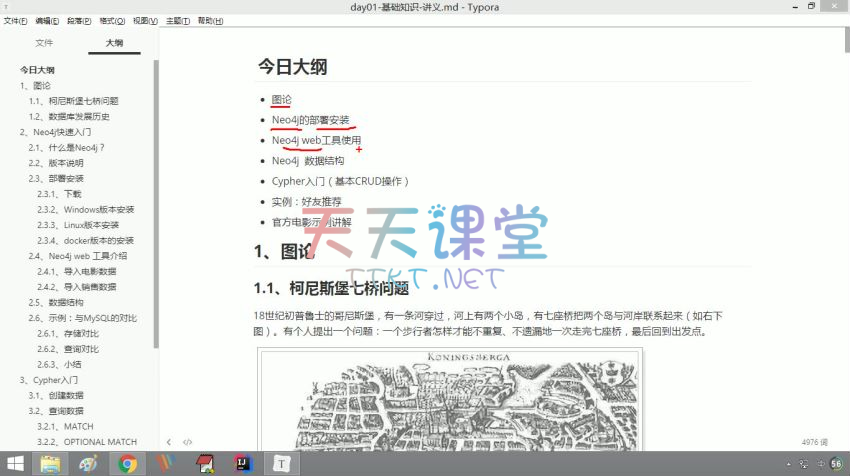This screenshot has height=476, width=850.
Task: Click the Typora taskbar icon
Action: pyautogui.click(x=282, y=464)
